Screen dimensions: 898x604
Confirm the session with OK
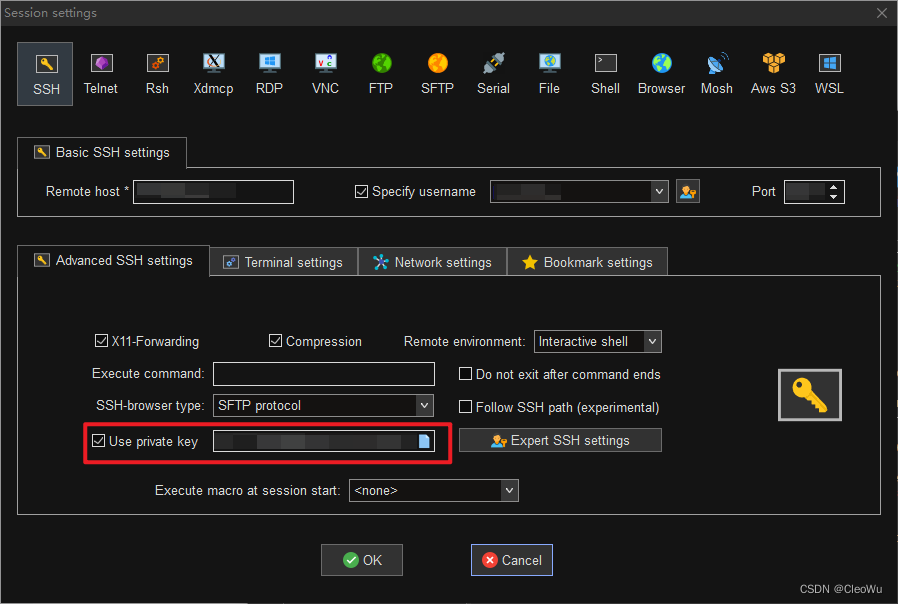[x=362, y=560]
